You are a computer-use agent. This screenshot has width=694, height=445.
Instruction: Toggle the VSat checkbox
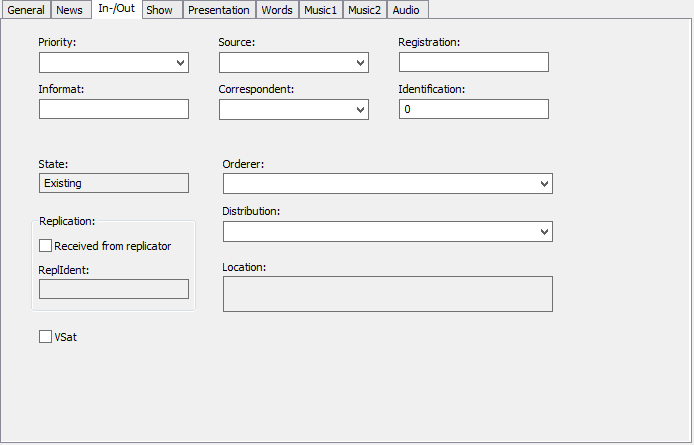click(x=45, y=337)
